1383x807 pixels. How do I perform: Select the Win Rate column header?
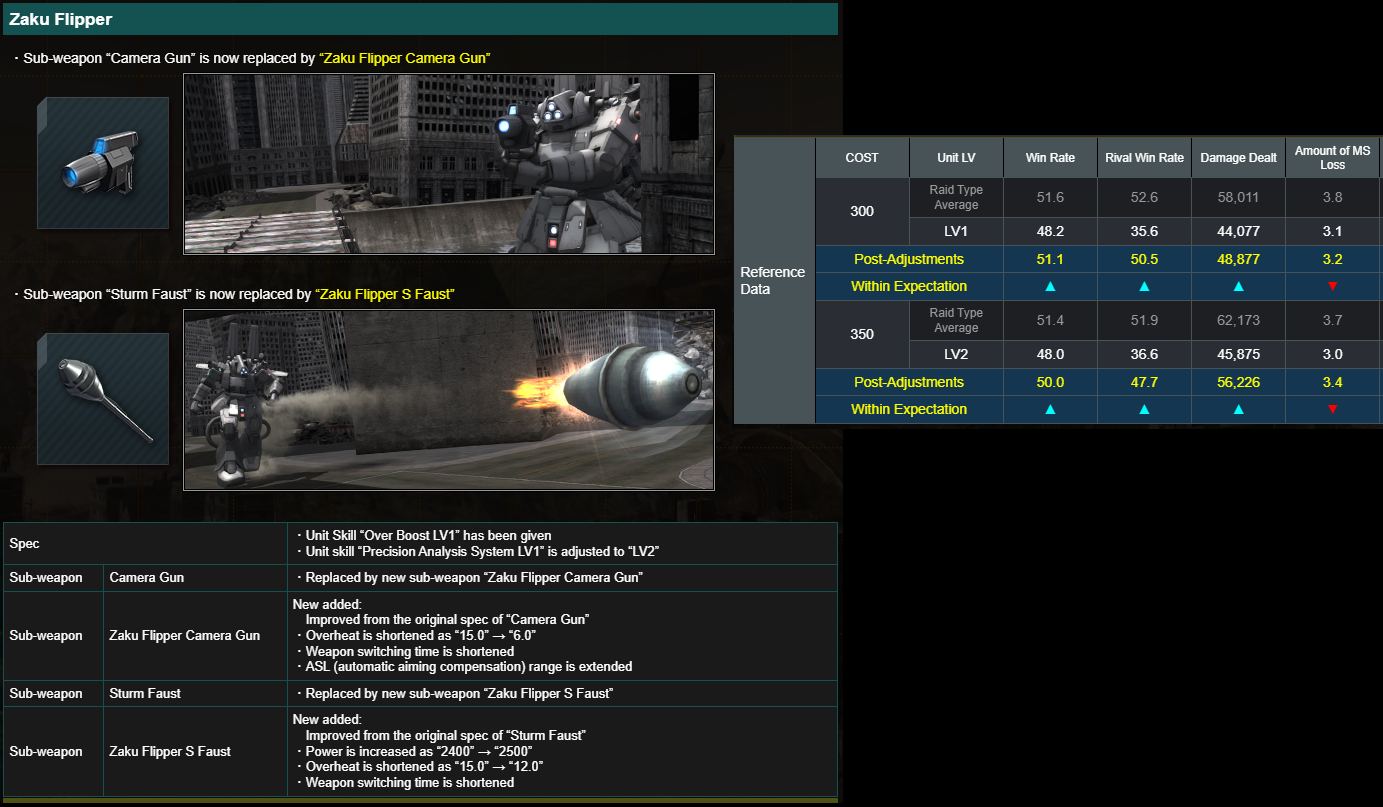1050,158
